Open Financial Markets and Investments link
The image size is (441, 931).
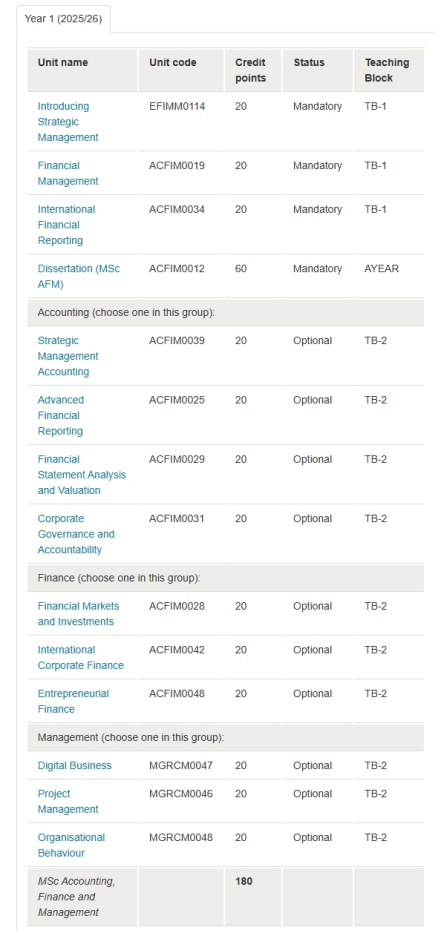[78, 614]
